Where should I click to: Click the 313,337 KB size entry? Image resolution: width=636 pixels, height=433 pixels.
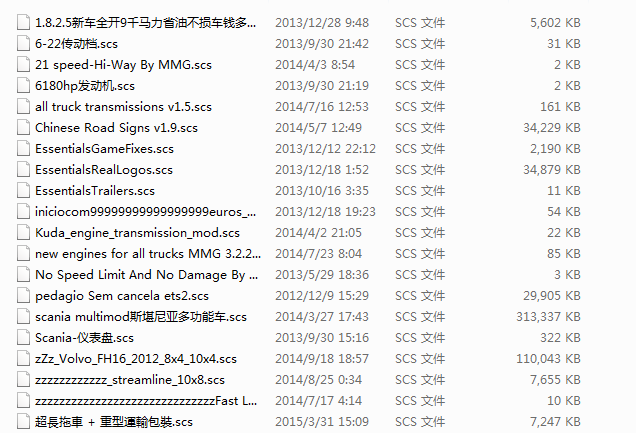click(548, 317)
